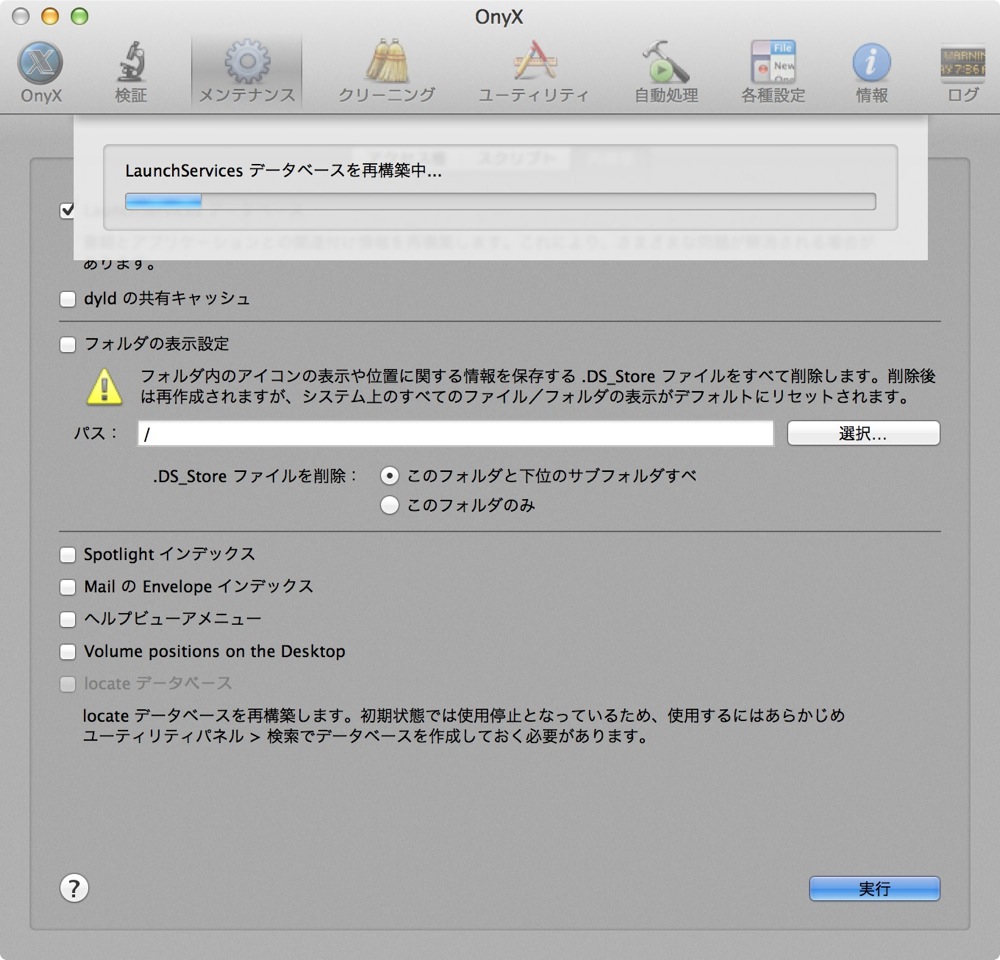Click the green zoom window button
This screenshot has width=1000, height=960.
click(80, 17)
